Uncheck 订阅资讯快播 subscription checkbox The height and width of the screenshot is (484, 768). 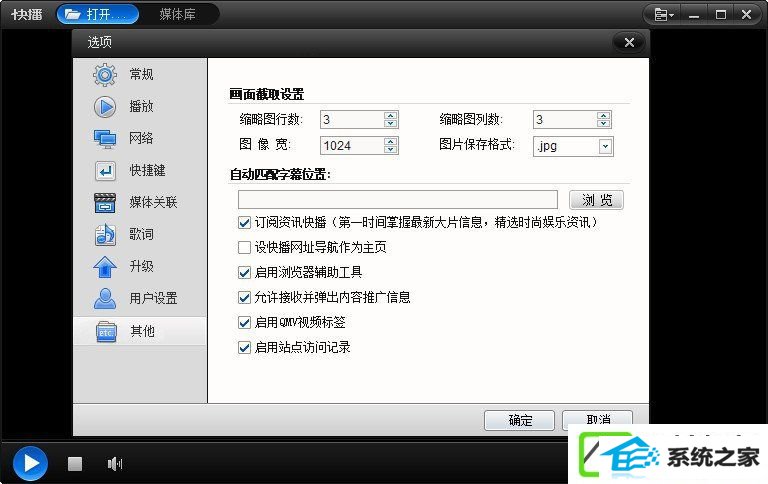(244, 223)
